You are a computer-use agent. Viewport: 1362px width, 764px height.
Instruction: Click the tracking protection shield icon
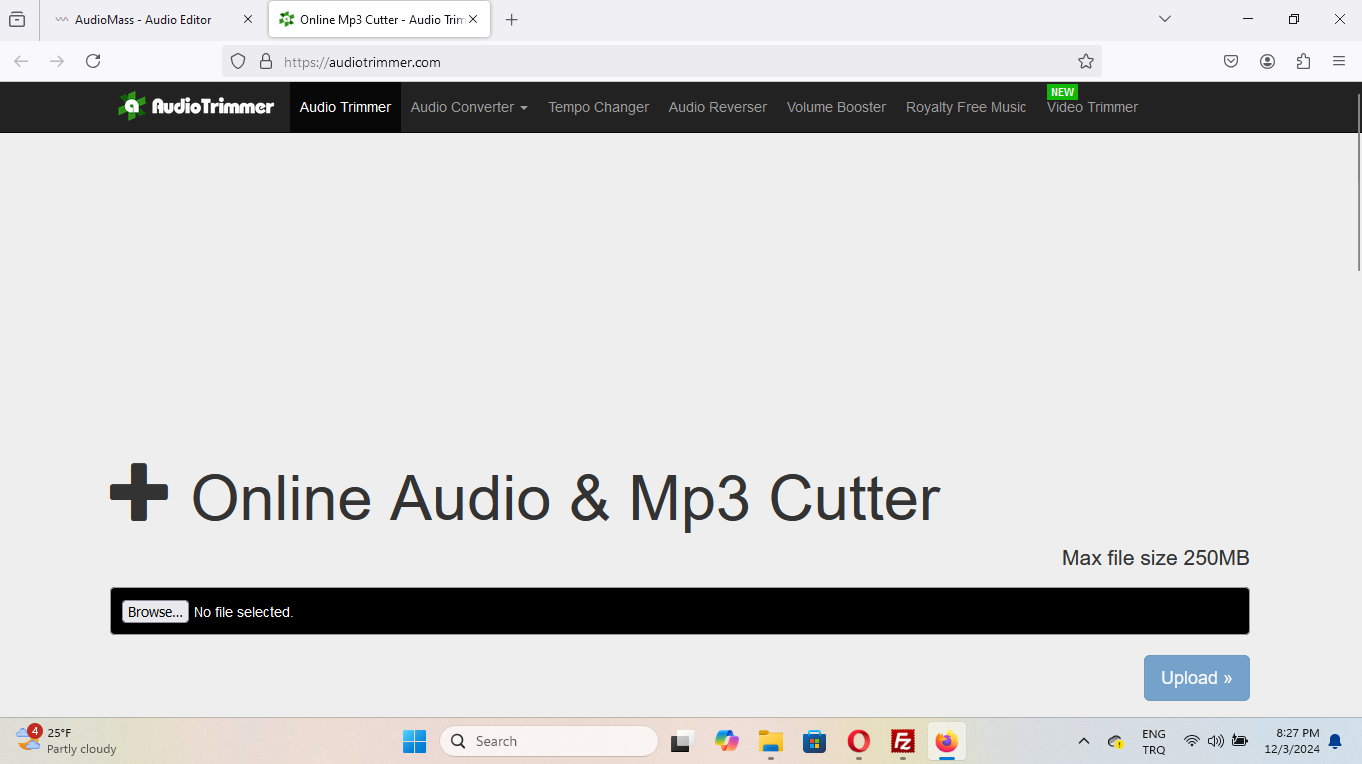click(238, 61)
